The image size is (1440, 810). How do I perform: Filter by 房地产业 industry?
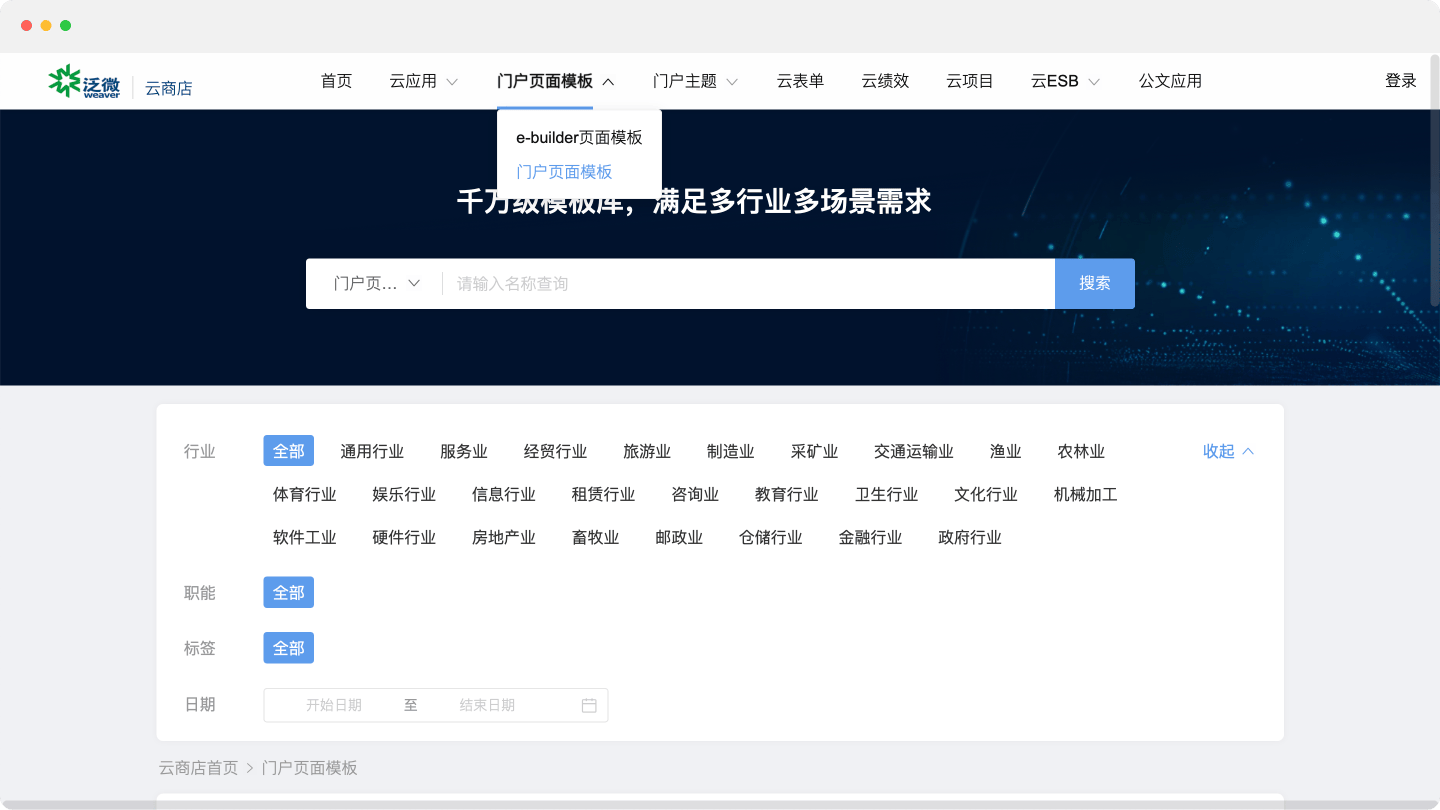pyautogui.click(x=504, y=538)
